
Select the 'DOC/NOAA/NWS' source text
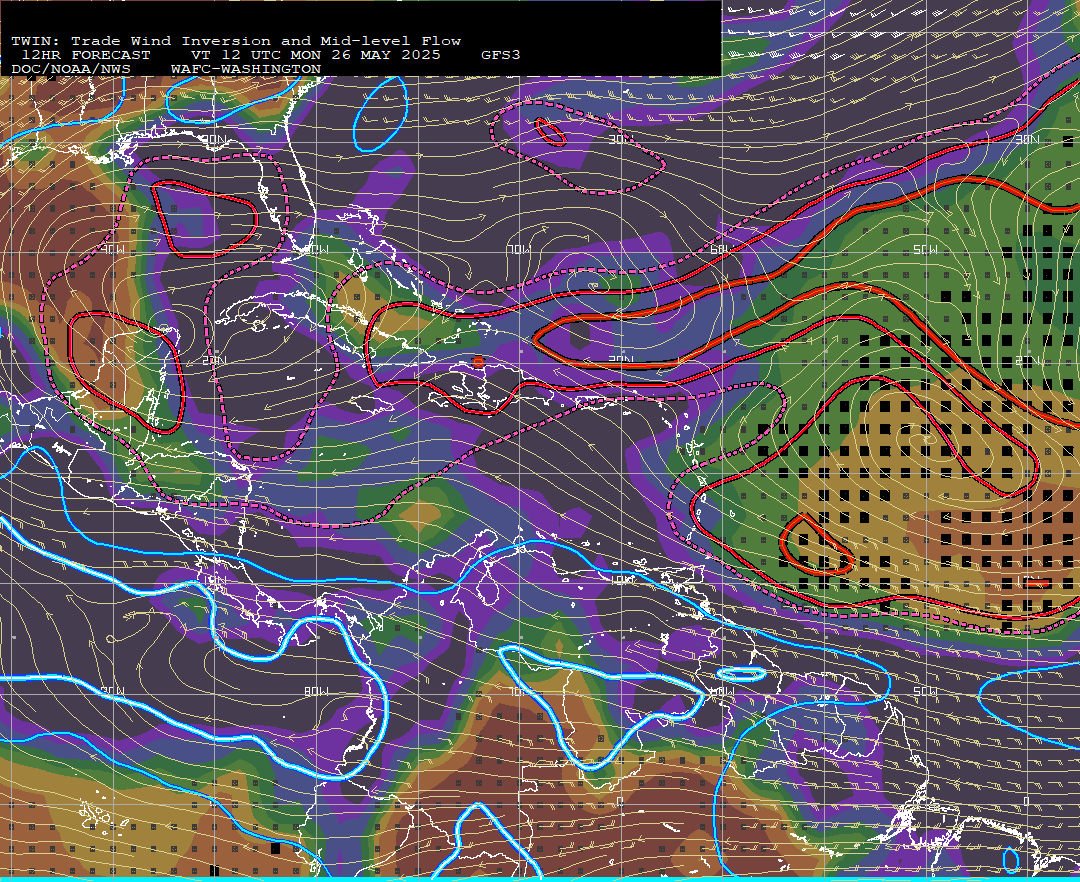click(71, 69)
